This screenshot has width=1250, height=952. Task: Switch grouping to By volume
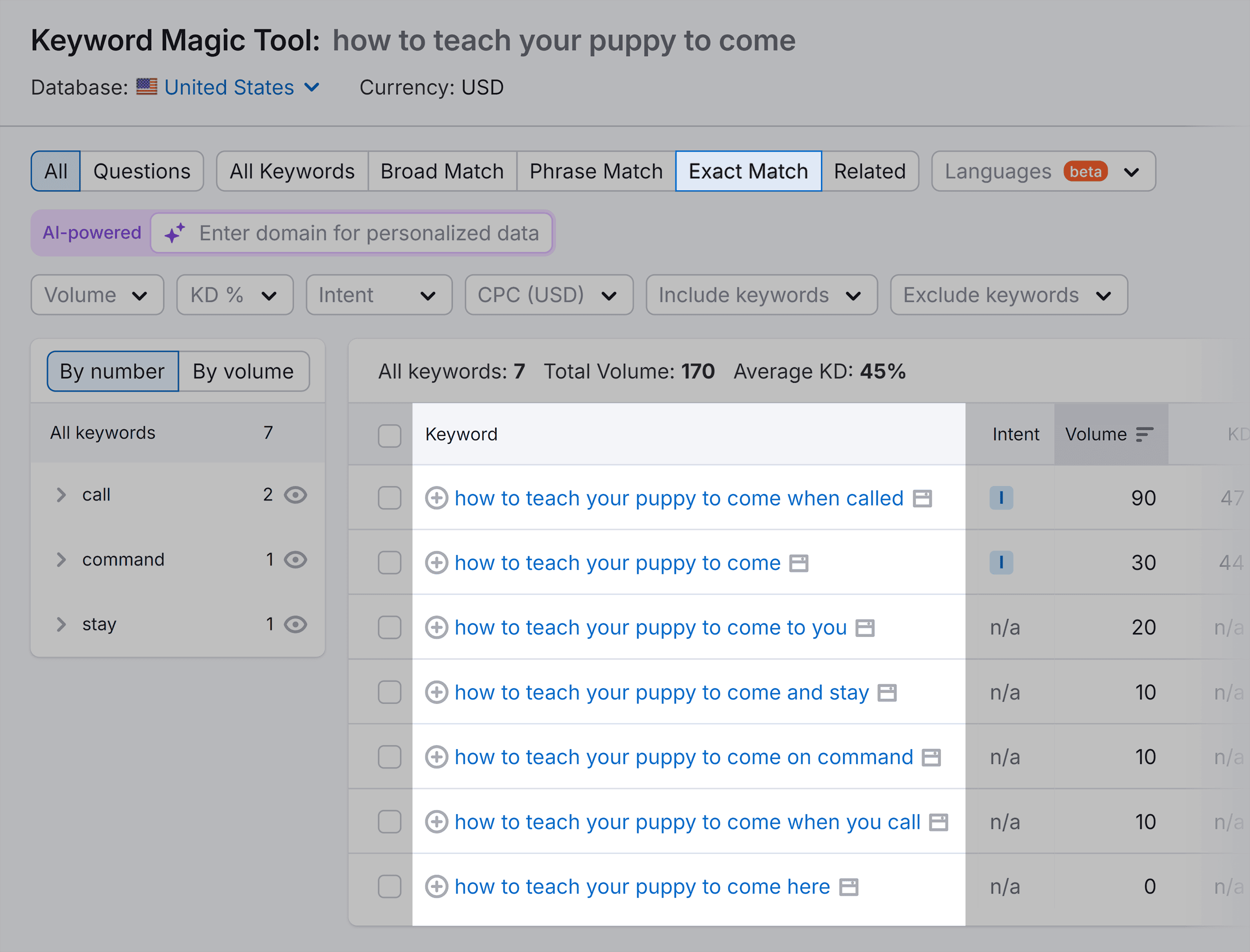coord(243,371)
